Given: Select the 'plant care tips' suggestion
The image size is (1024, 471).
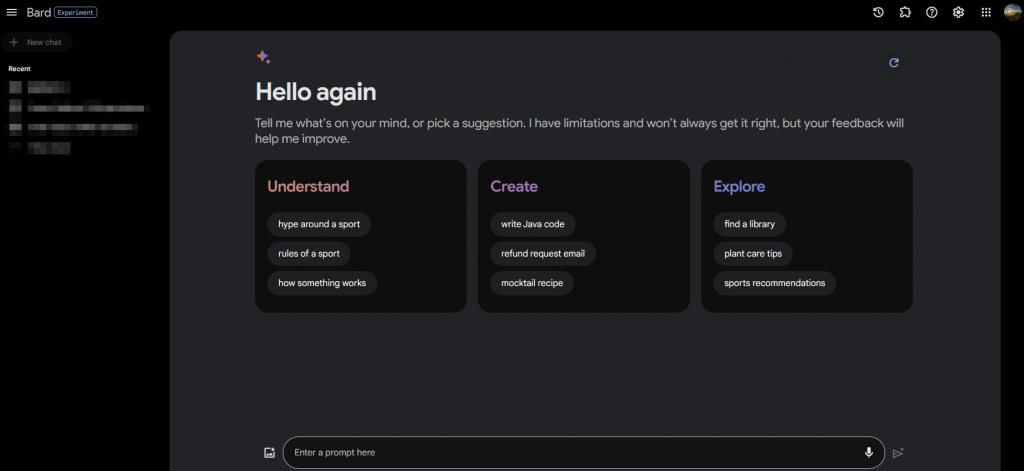Looking at the screenshot, I should [x=753, y=254].
